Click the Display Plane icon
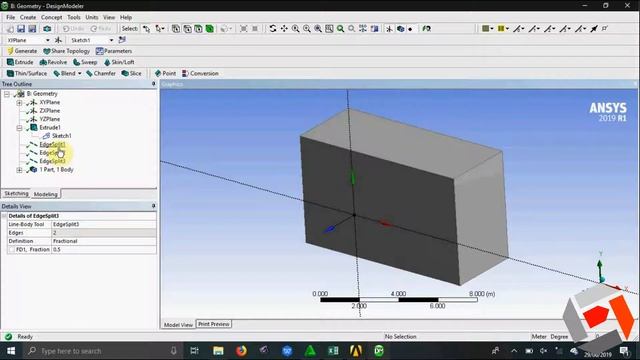 pos(389,29)
